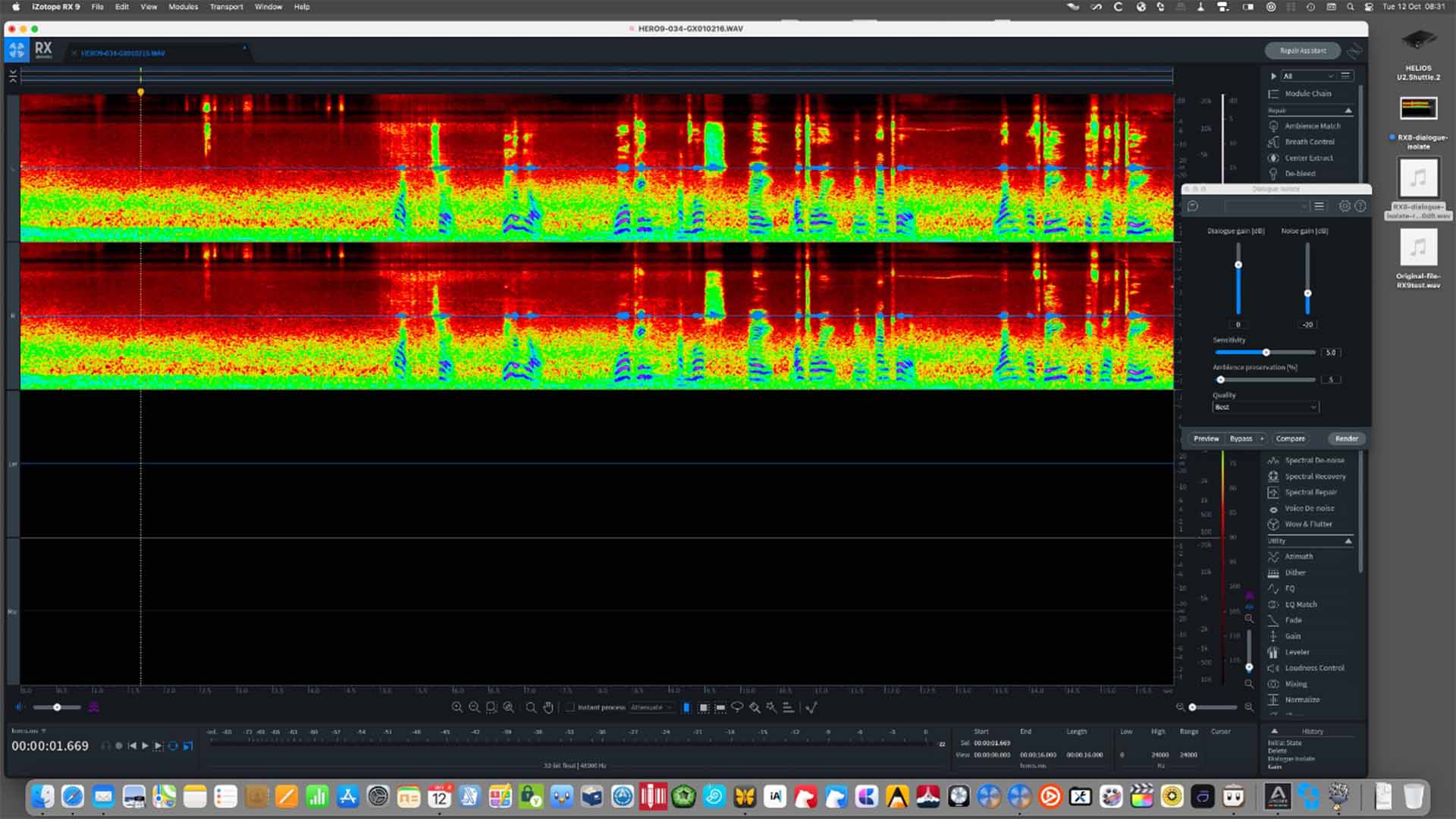Open the Attenuate mode dropdown
This screenshot has height=819, width=1456.
651,707
